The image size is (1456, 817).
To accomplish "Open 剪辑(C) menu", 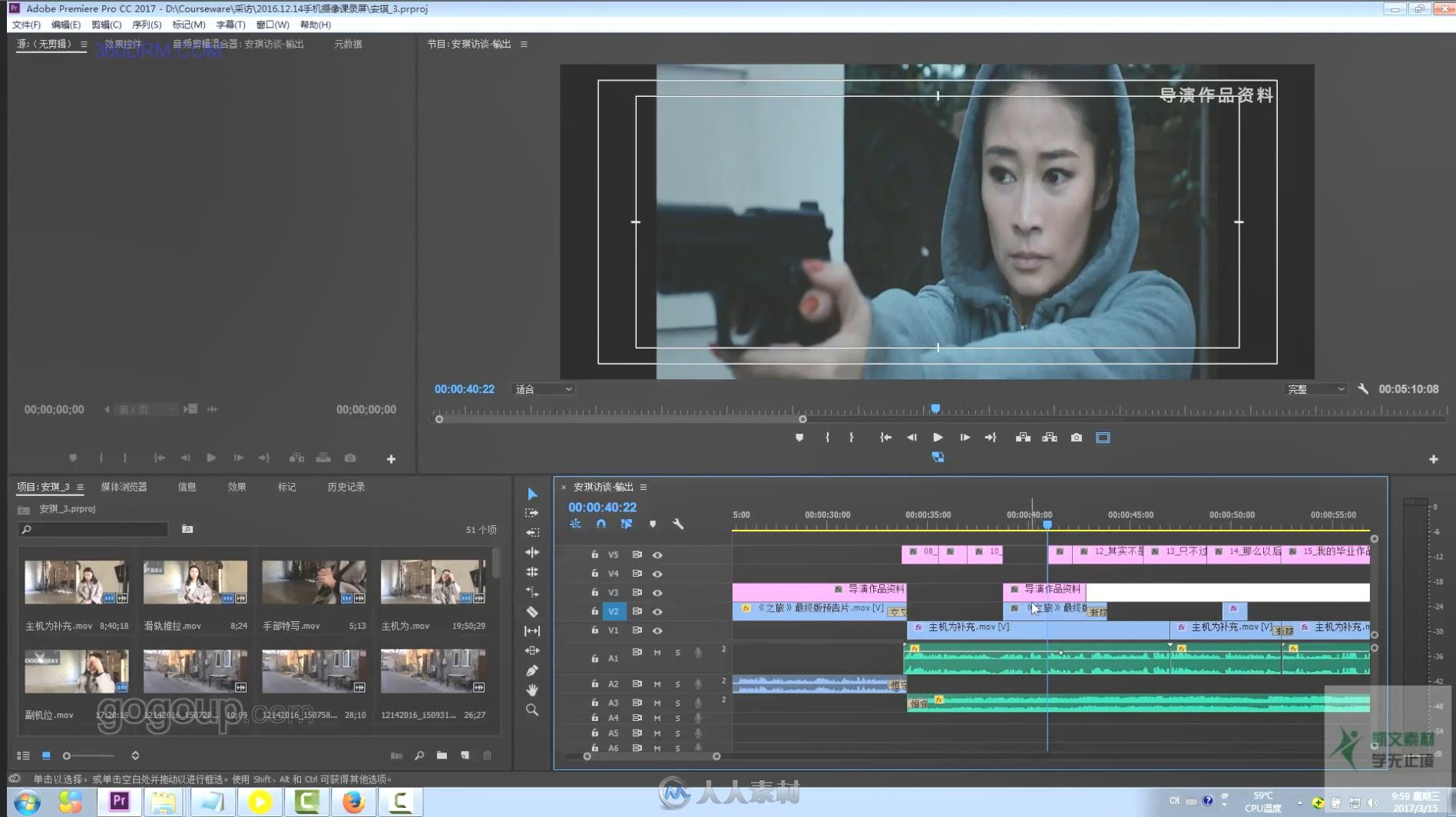I will (x=106, y=25).
